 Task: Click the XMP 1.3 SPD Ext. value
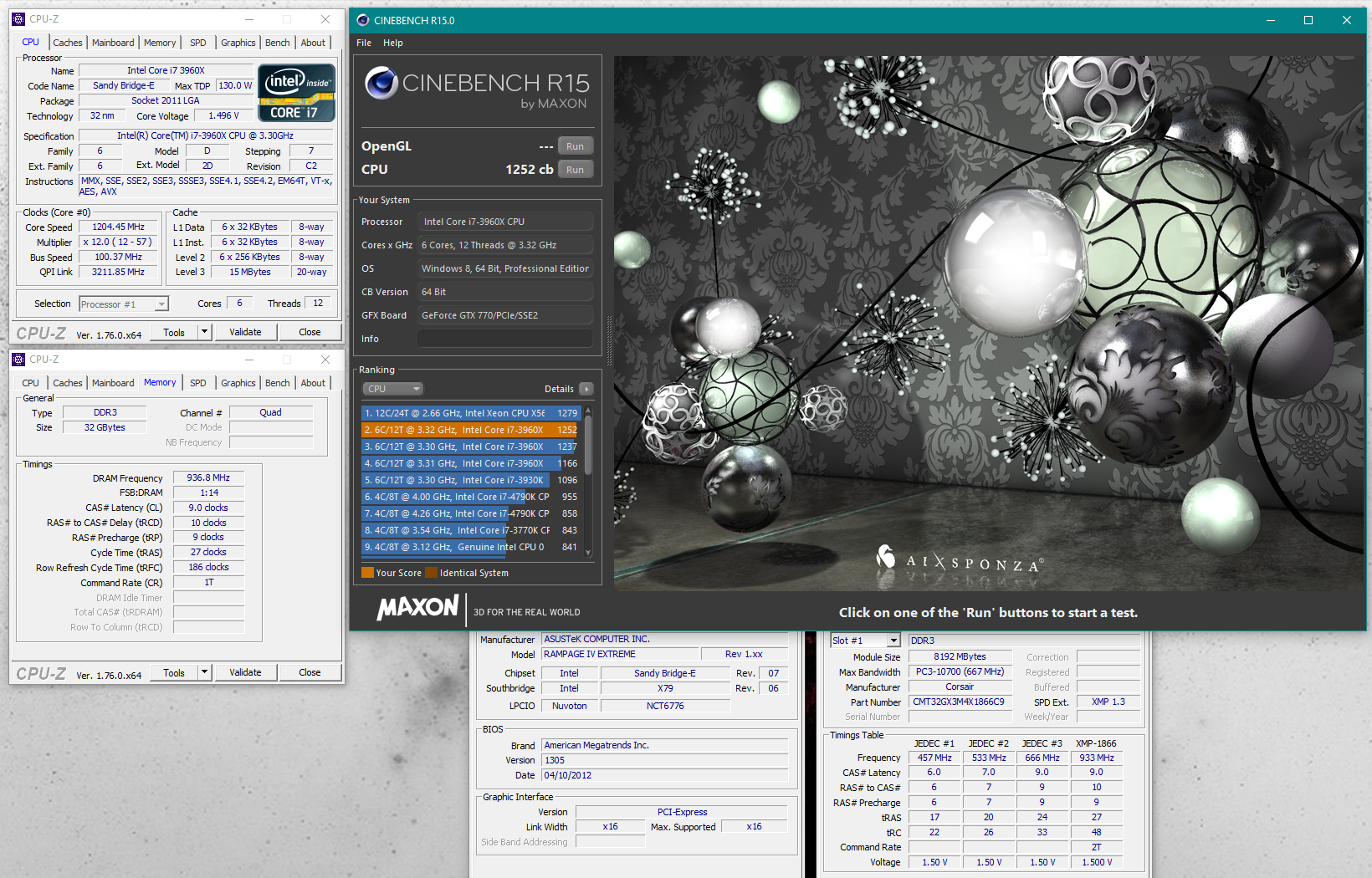(1108, 702)
